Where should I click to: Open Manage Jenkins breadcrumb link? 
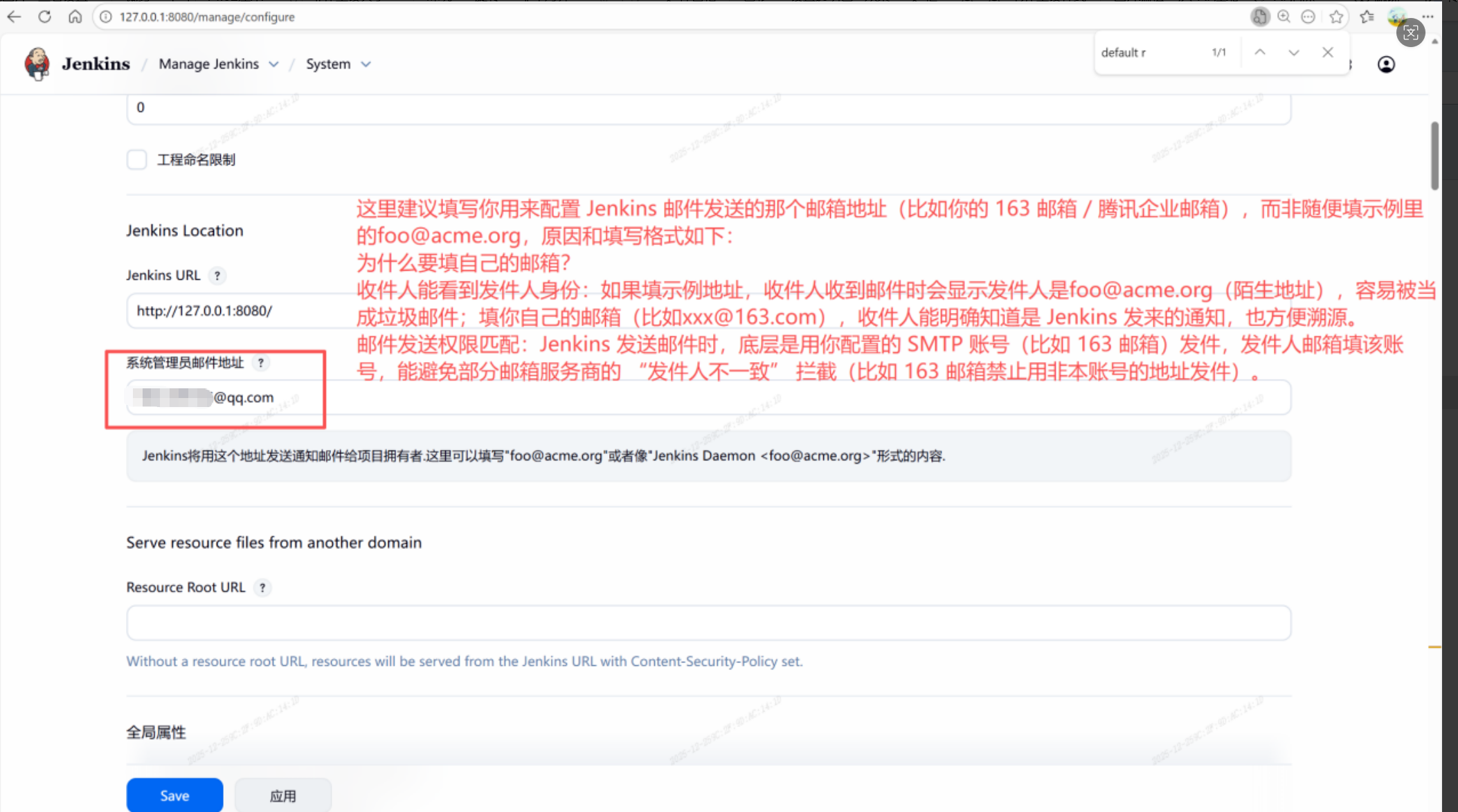208,64
